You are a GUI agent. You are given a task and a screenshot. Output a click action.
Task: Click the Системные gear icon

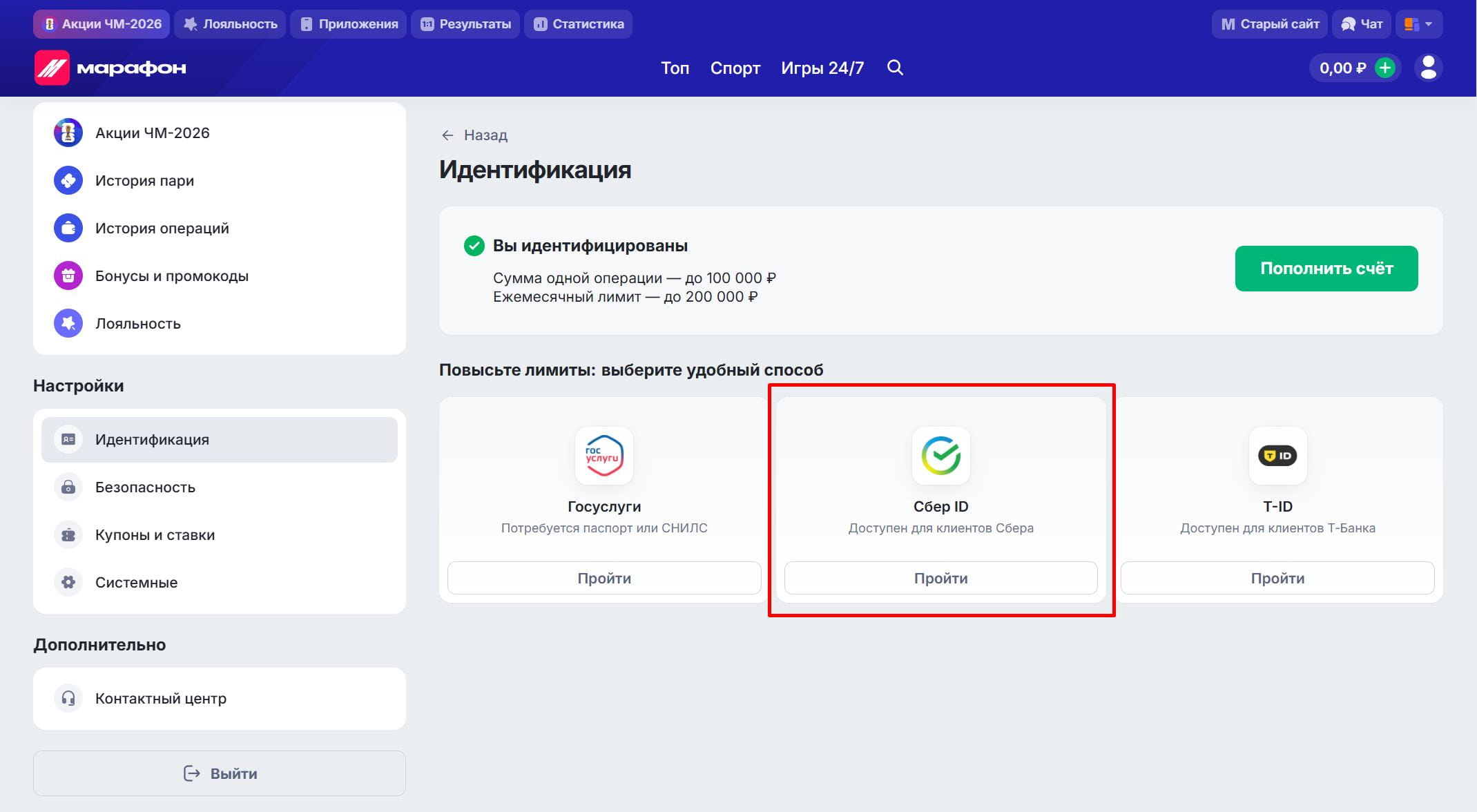pyautogui.click(x=68, y=582)
